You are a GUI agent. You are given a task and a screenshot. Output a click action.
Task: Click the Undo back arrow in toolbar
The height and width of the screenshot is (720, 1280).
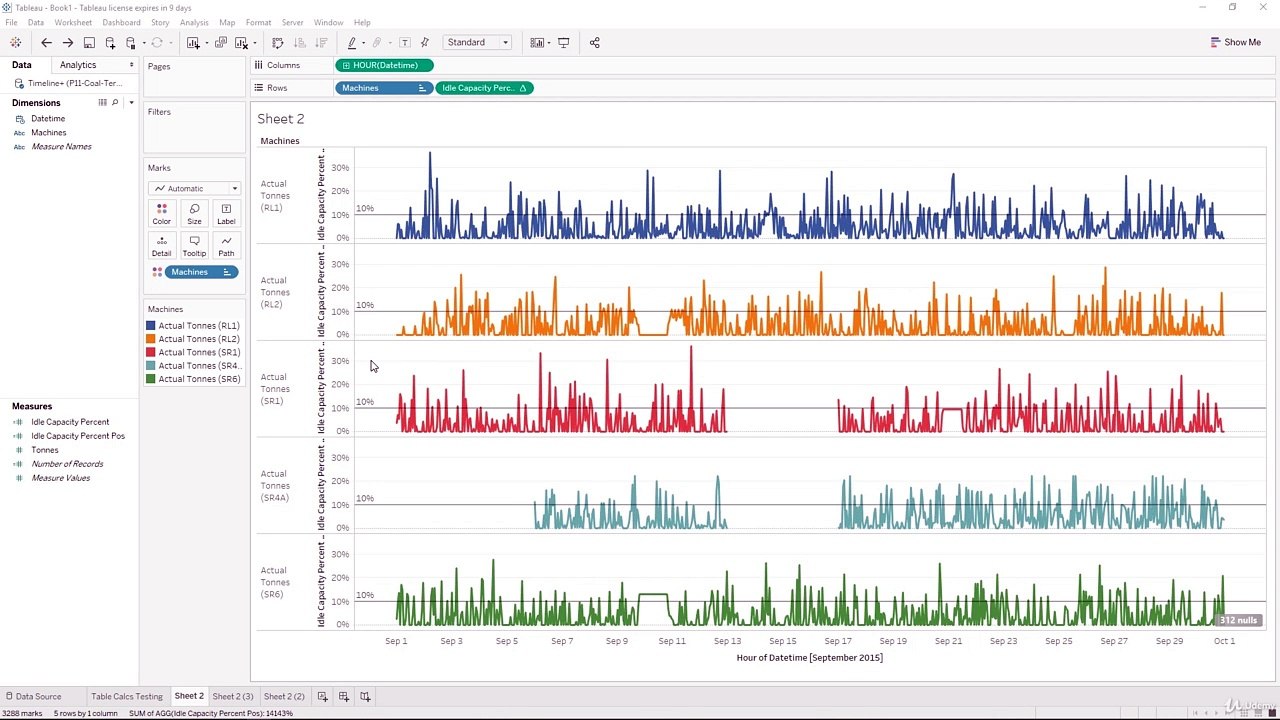[x=46, y=43]
